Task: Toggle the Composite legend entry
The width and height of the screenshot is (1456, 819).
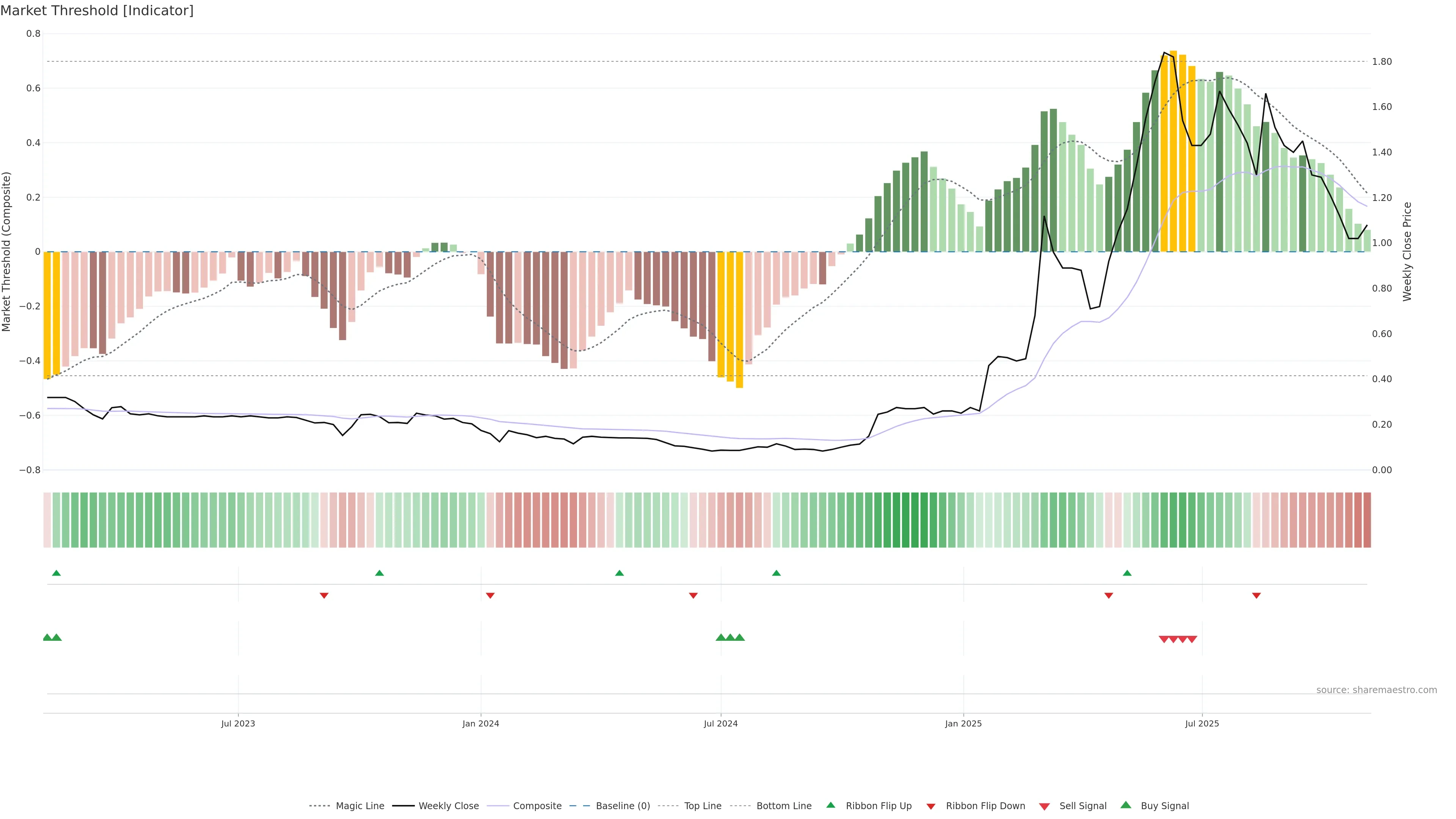Action: [537, 806]
